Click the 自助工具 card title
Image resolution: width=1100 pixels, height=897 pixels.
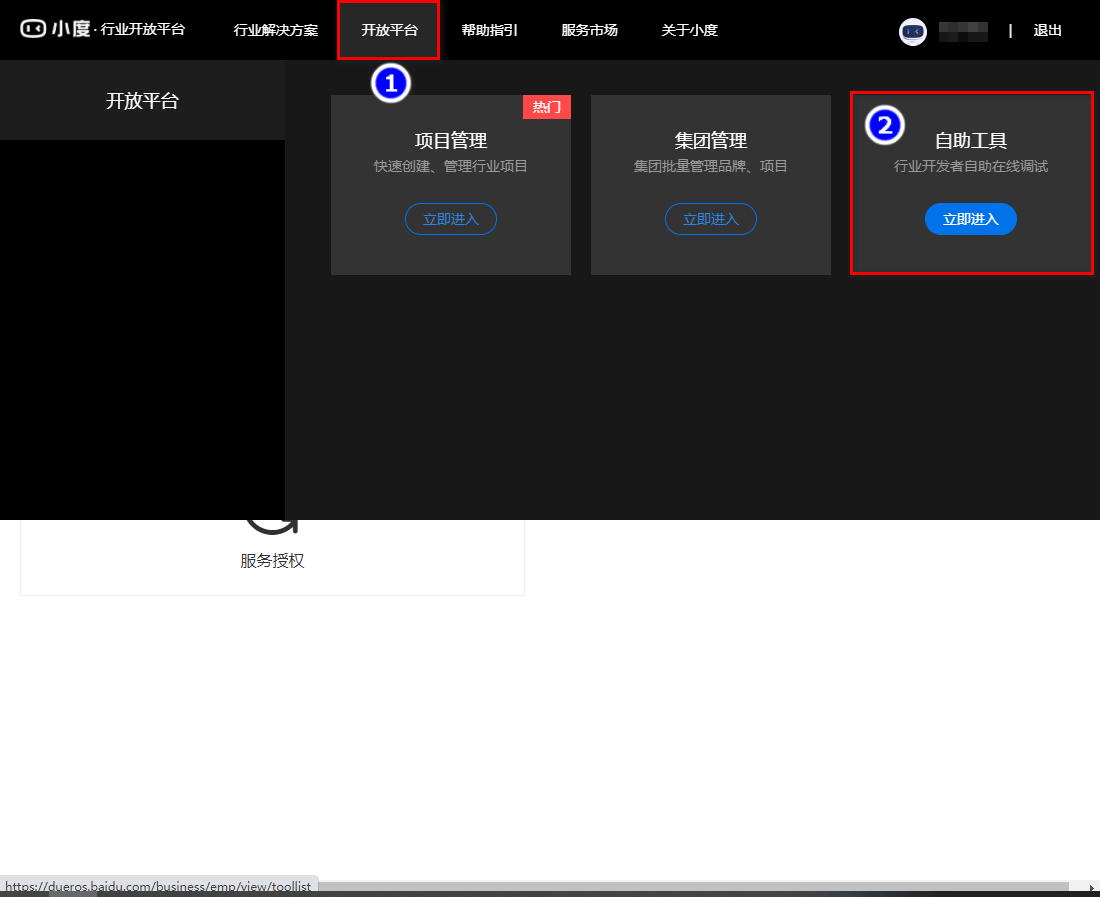click(970, 141)
